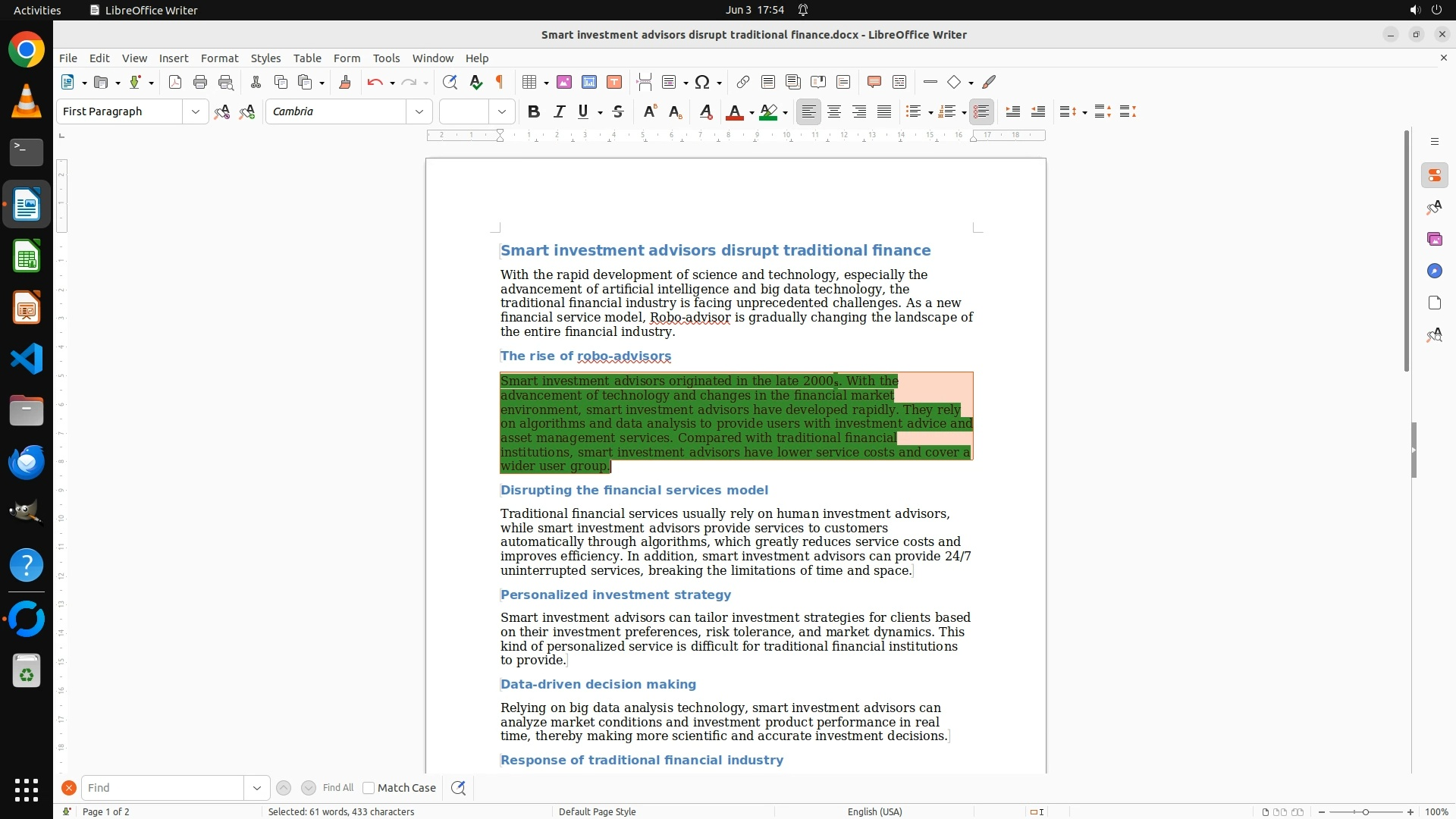Open the sidebar Gallery panel

[1434, 239]
